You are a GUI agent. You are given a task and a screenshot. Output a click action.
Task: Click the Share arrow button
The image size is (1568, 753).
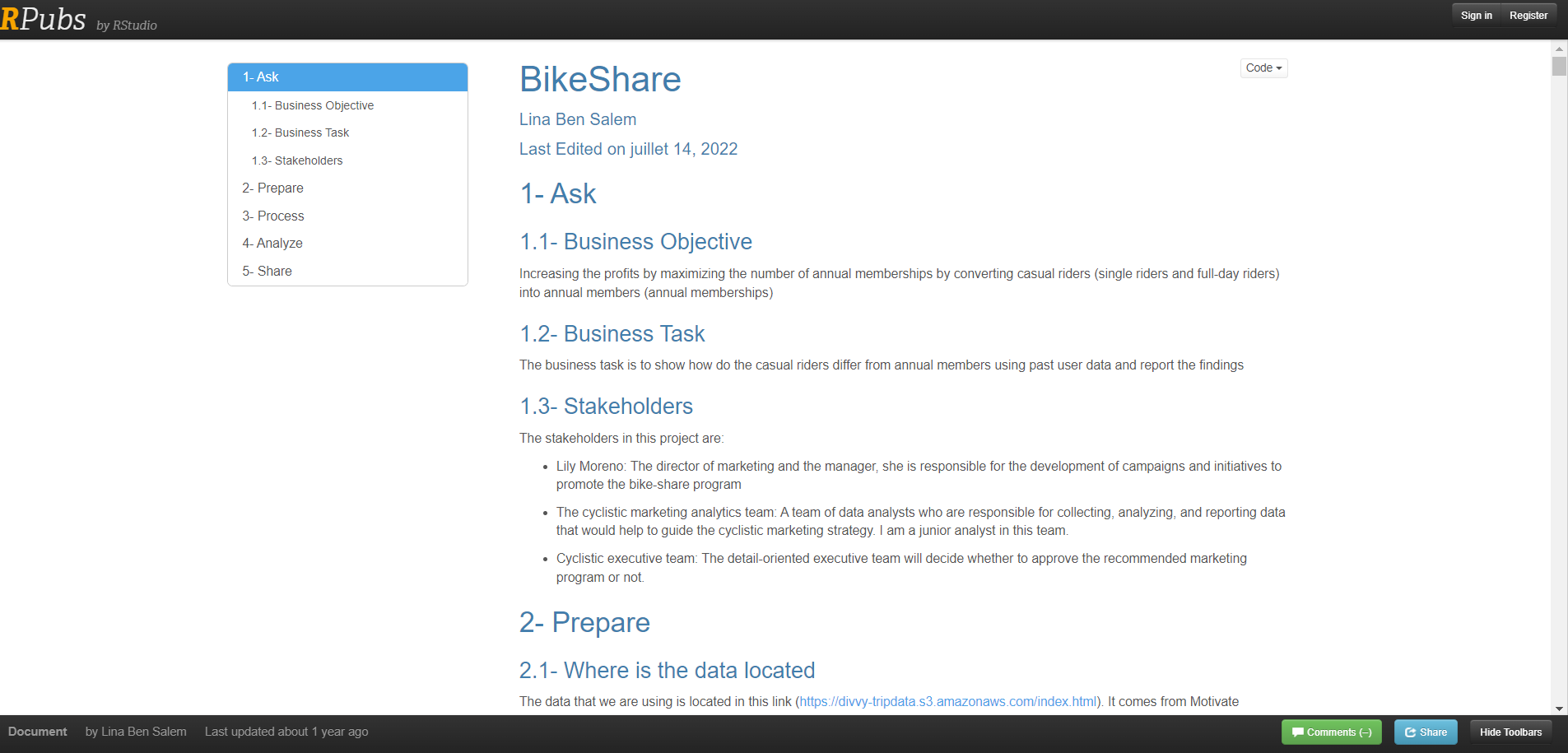(1426, 732)
